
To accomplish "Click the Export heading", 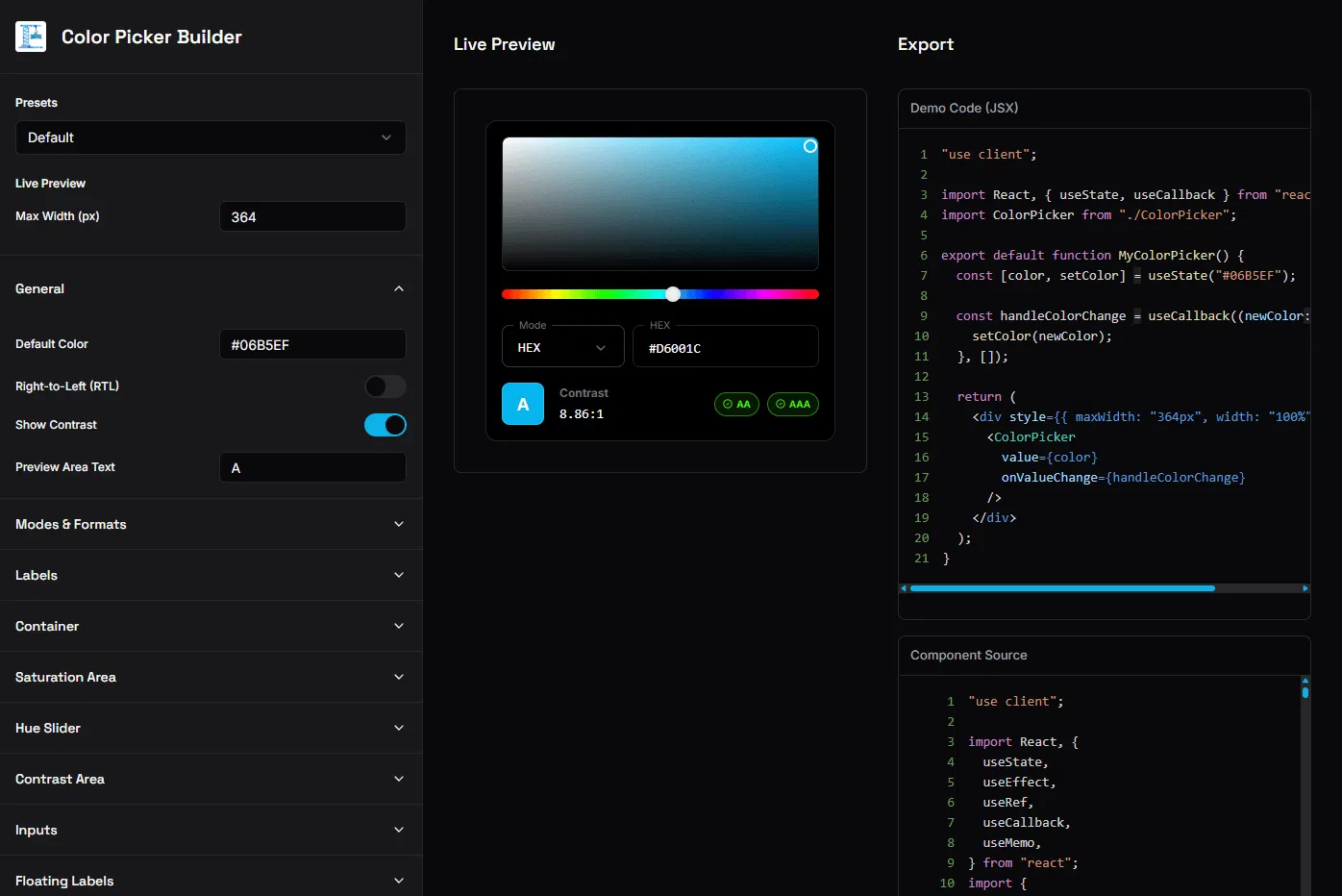I will tap(926, 44).
